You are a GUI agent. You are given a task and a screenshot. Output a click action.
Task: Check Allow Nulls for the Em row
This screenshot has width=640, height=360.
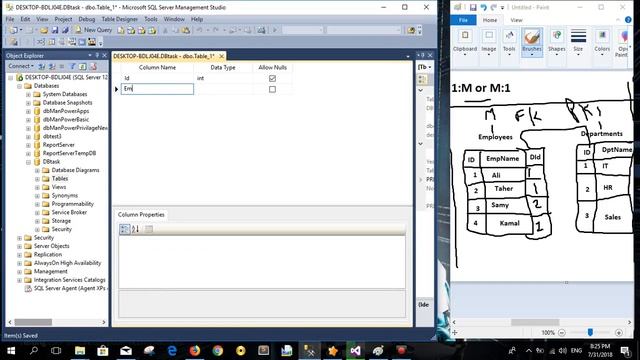pyautogui.click(x=272, y=89)
